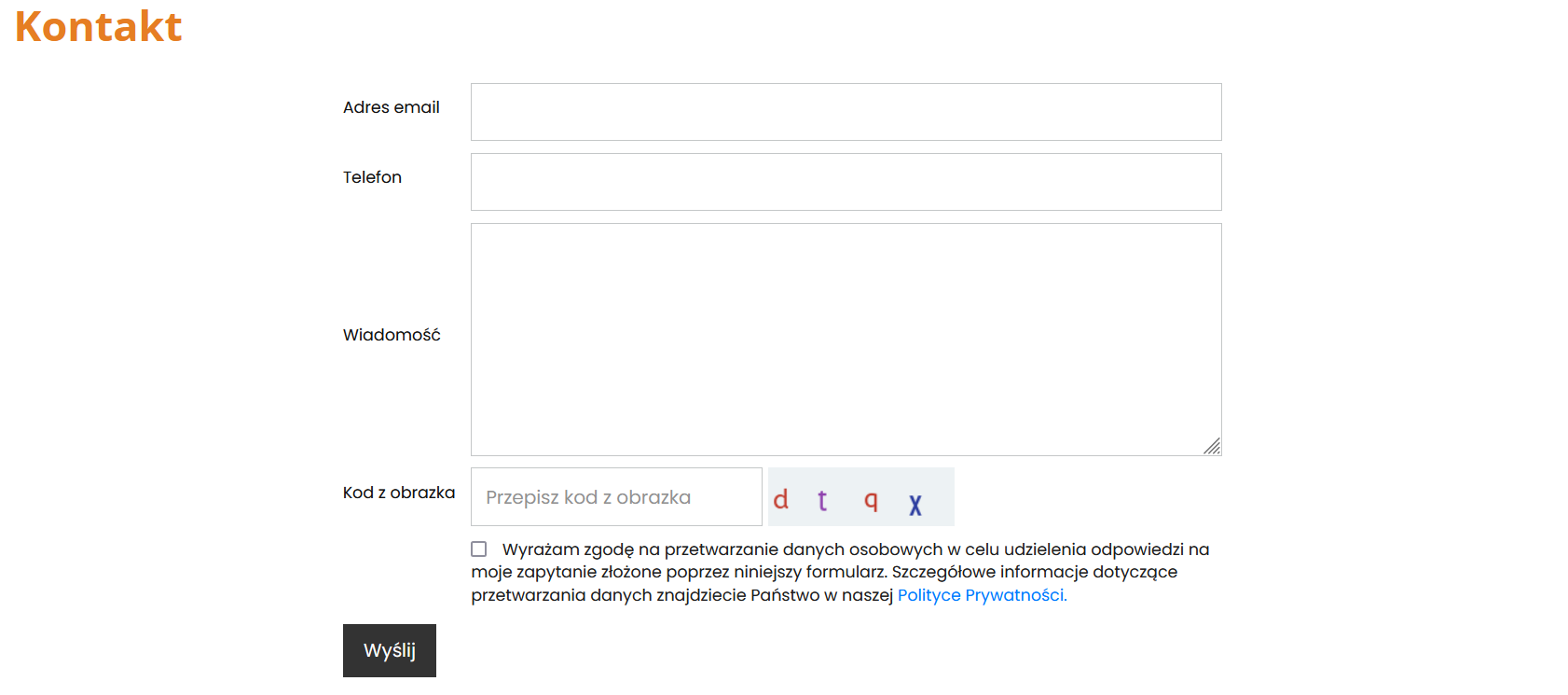Click the red letter d in captcha
The height and width of the screenshot is (695, 1568).
pos(781,500)
